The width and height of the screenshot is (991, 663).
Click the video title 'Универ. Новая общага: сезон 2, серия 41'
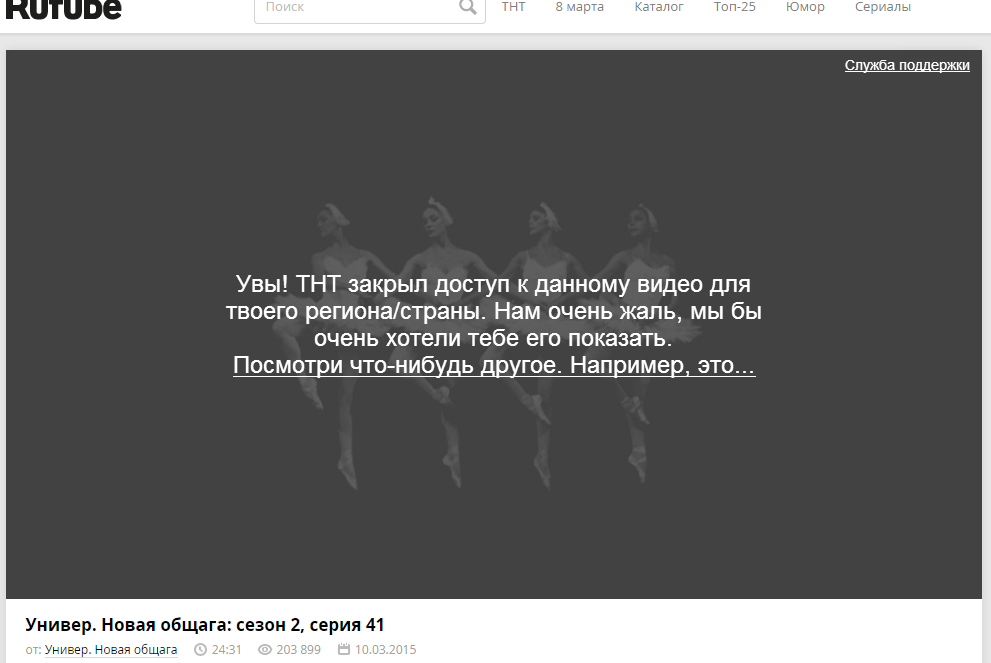[x=205, y=624]
